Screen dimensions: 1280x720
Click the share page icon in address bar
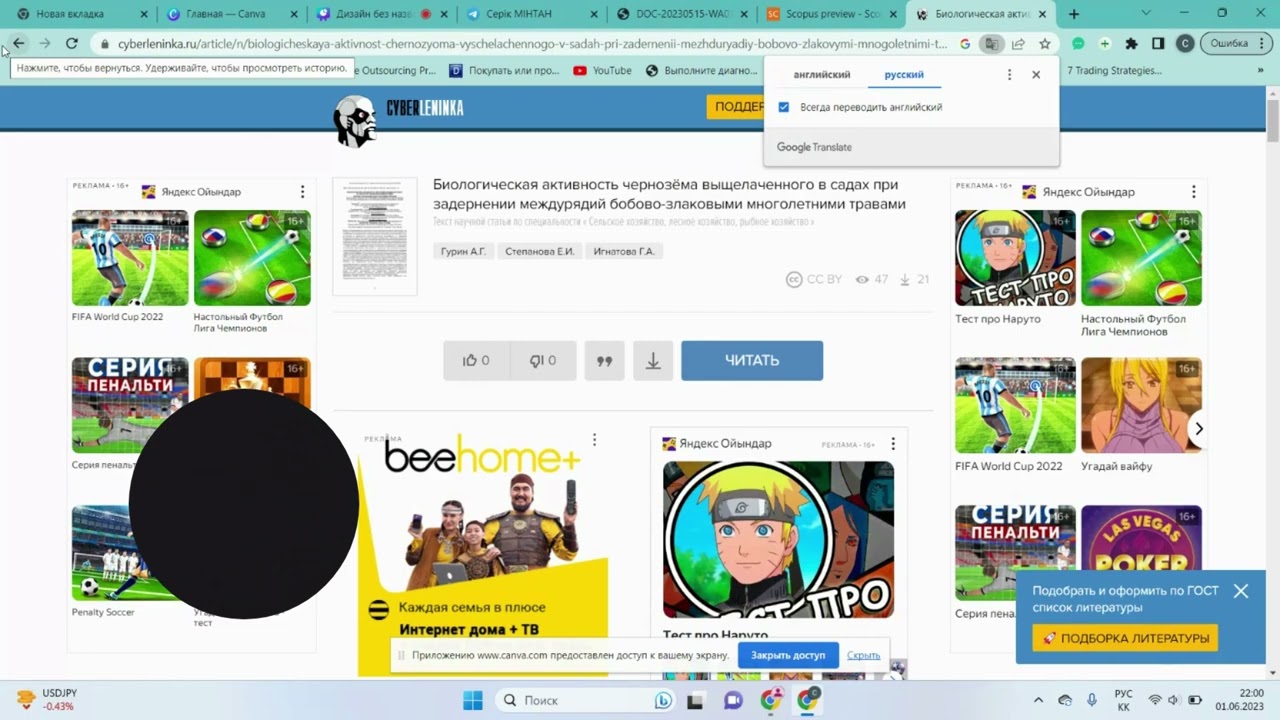pos(1018,44)
